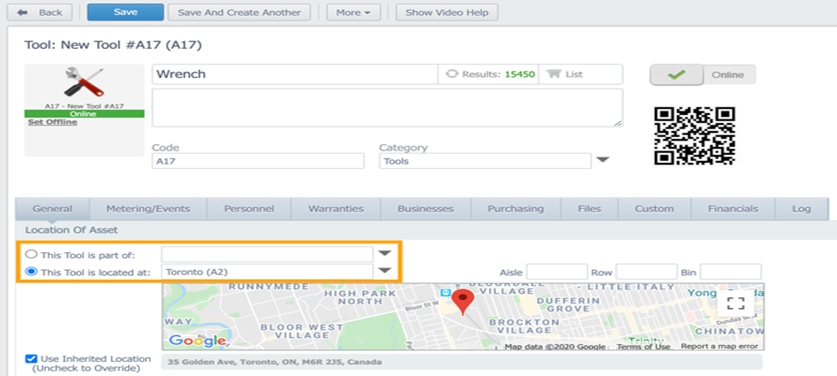
Task: Click the Google logo on map
Action: point(197,340)
